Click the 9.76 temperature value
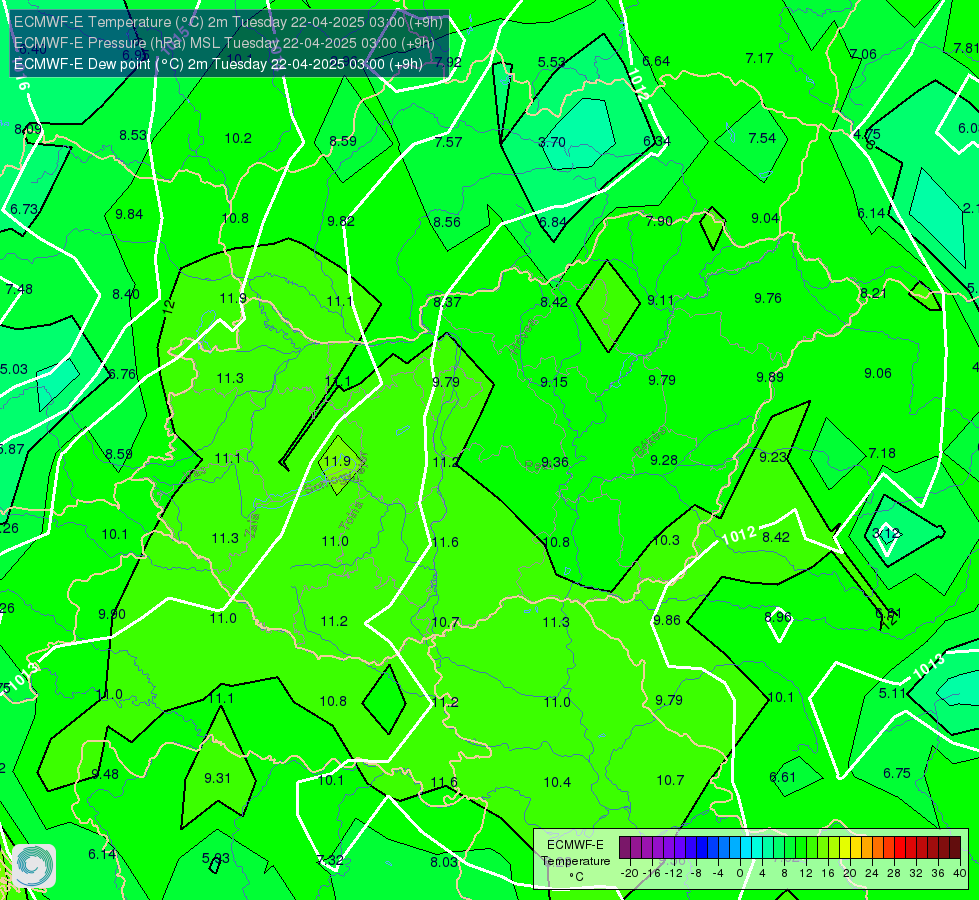Image resolution: width=979 pixels, height=900 pixels. click(x=768, y=298)
